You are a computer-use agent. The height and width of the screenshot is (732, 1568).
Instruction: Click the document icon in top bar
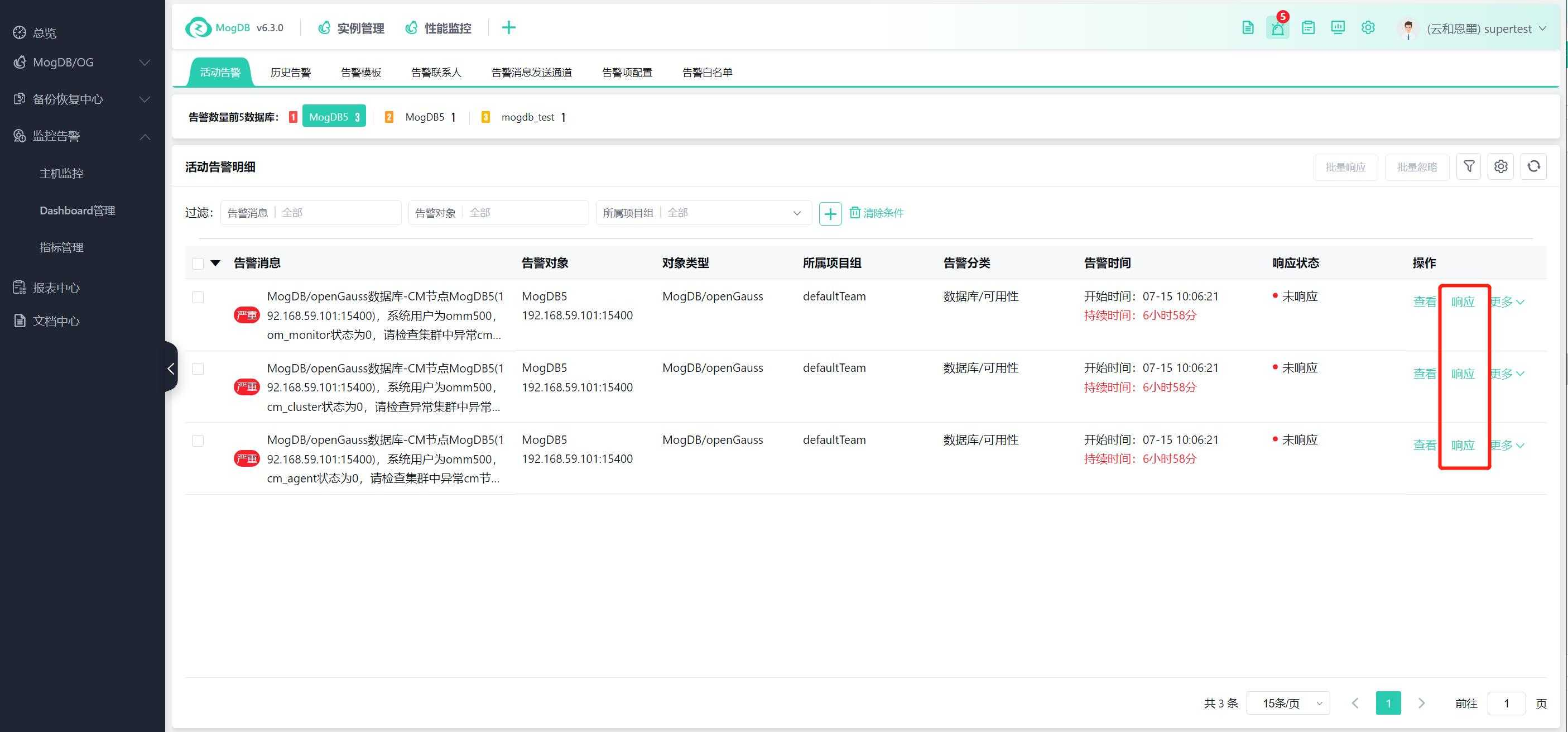[1248, 27]
